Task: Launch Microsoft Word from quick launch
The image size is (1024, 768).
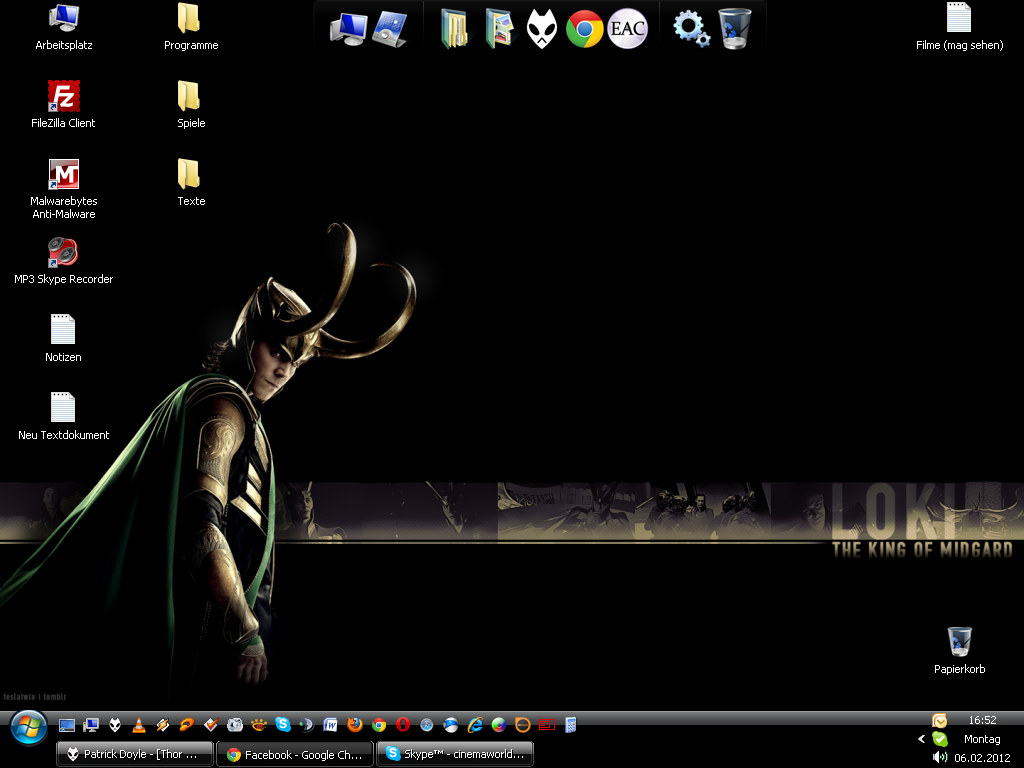Action: click(331, 725)
